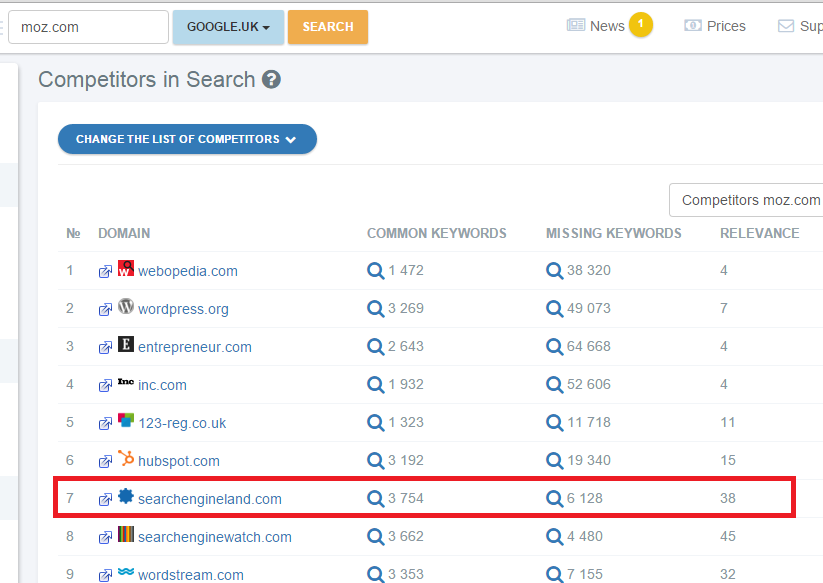The width and height of the screenshot is (823, 583).
Task: View common keywords magnifier for searchenginewatch.com
Action: [x=375, y=537]
